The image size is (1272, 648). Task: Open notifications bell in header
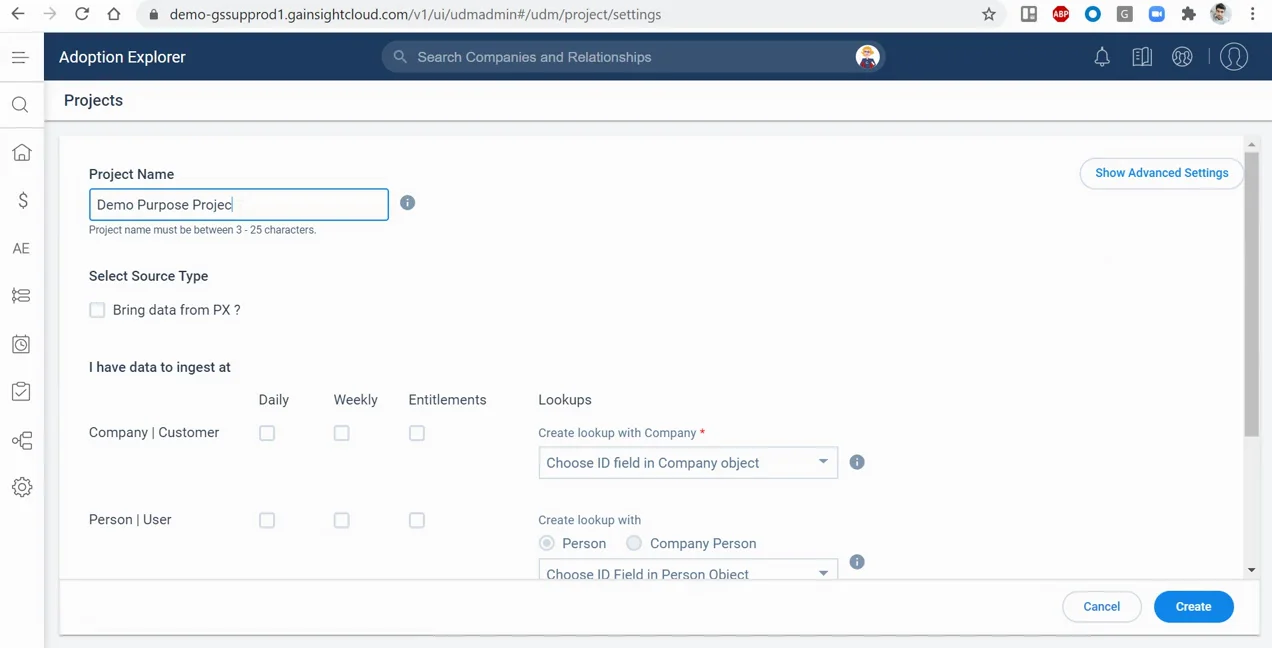pyautogui.click(x=1102, y=57)
